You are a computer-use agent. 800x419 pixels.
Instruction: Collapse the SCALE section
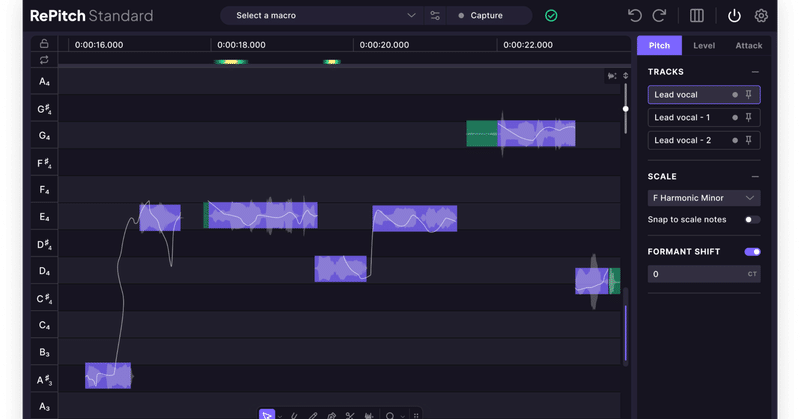coord(755,177)
